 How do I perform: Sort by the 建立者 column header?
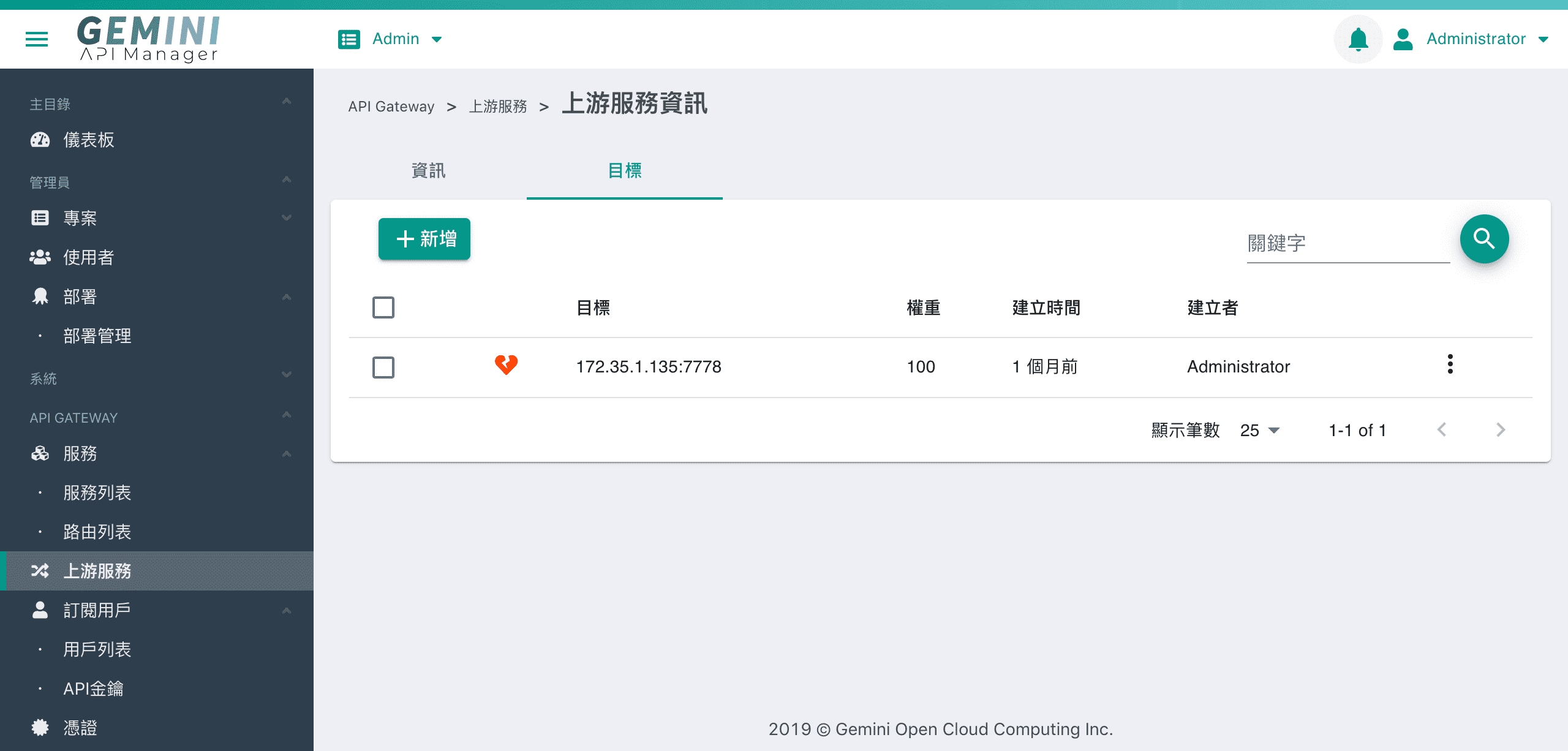[1213, 308]
